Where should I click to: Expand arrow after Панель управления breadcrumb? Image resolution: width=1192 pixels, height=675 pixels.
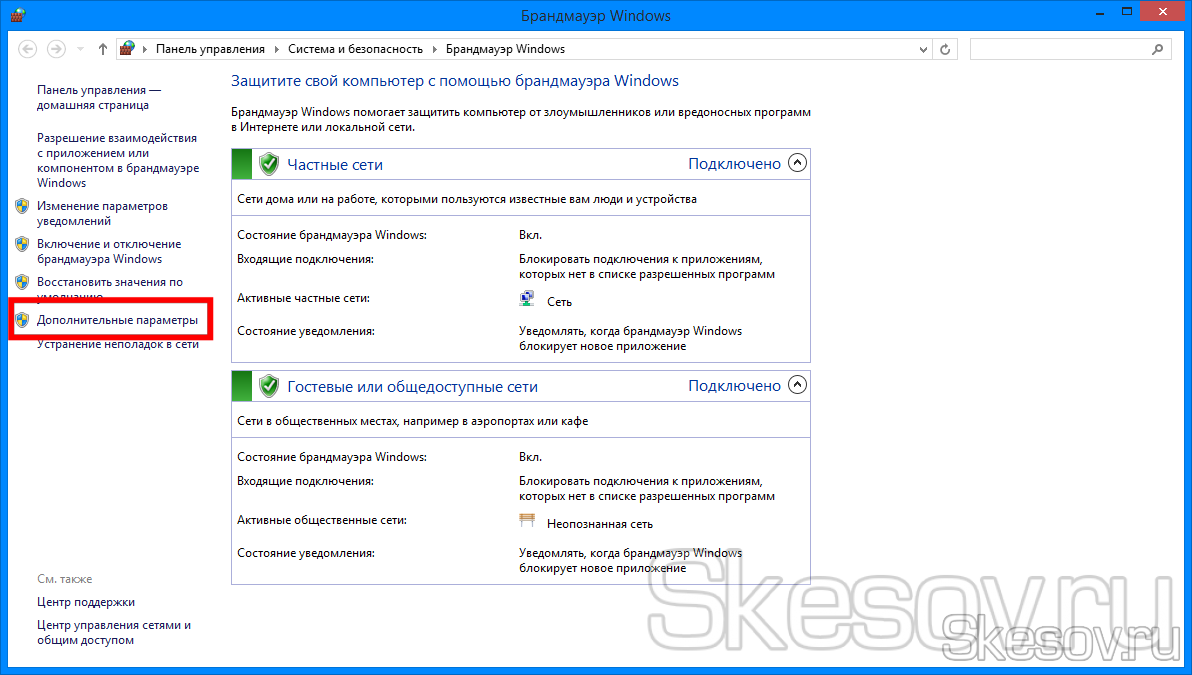point(277,49)
